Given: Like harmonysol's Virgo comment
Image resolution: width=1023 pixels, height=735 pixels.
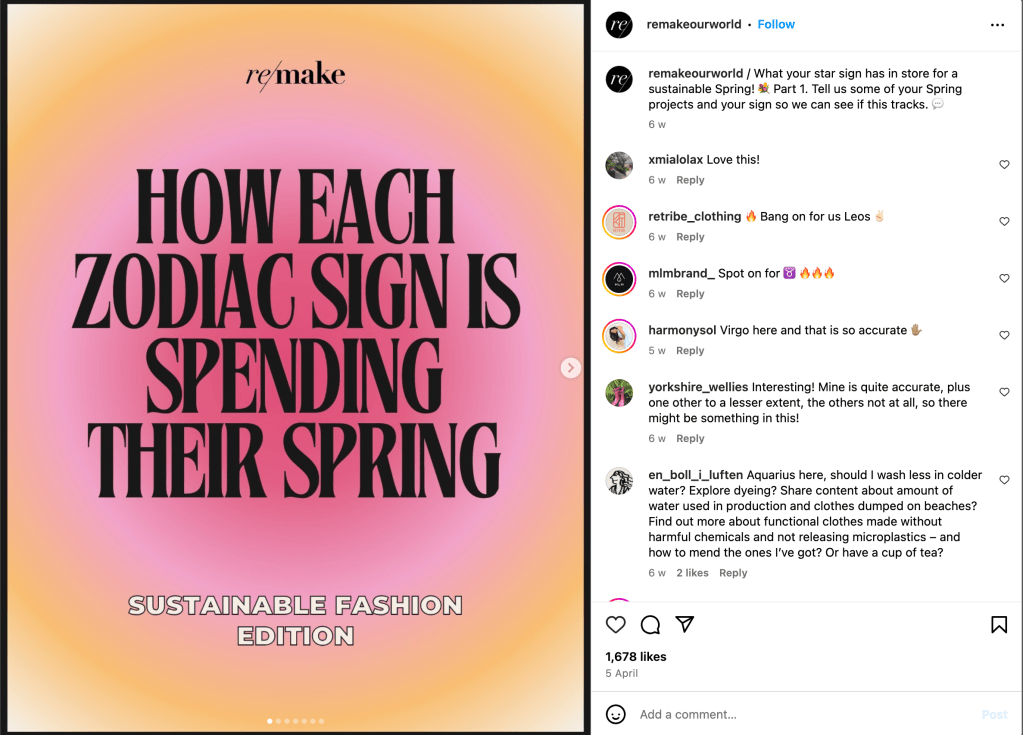Looking at the screenshot, I should 1004,336.
